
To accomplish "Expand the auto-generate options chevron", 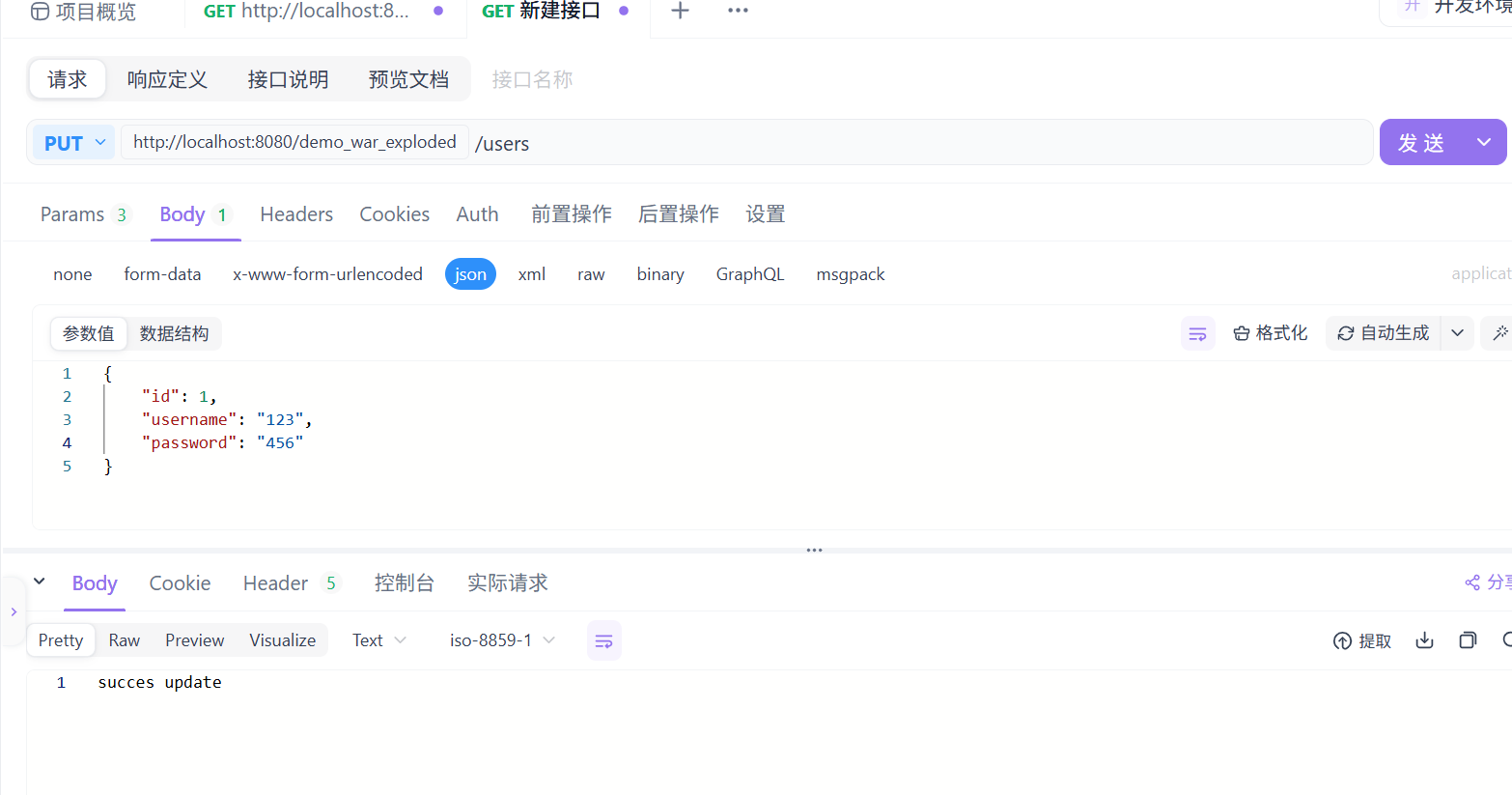I will [1457, 332].
